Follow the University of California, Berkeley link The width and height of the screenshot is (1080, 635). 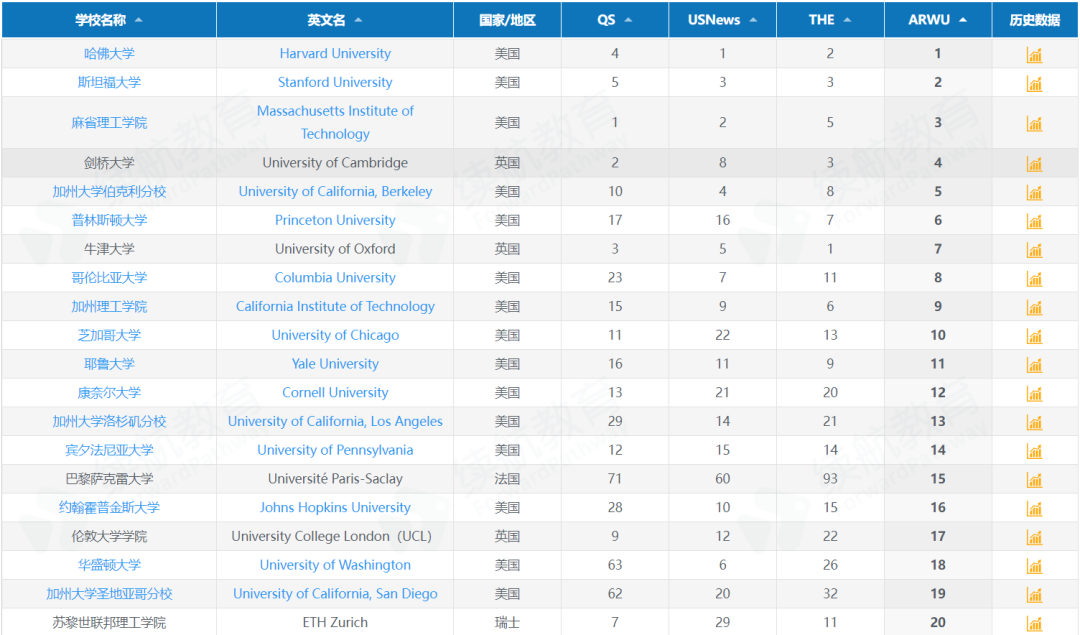pos(335,191)
